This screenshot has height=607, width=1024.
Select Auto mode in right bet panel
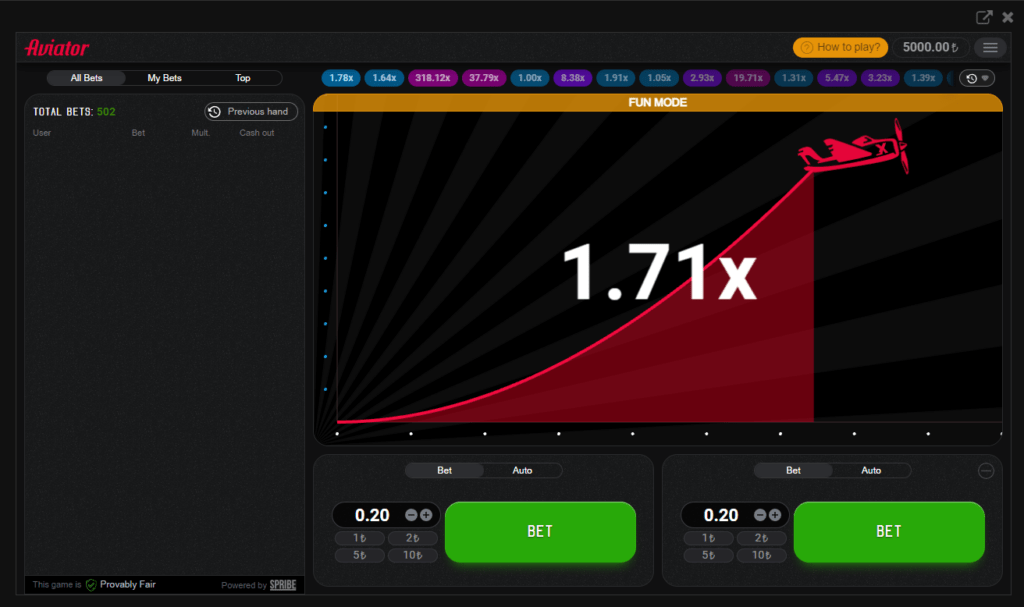[871, 470]
